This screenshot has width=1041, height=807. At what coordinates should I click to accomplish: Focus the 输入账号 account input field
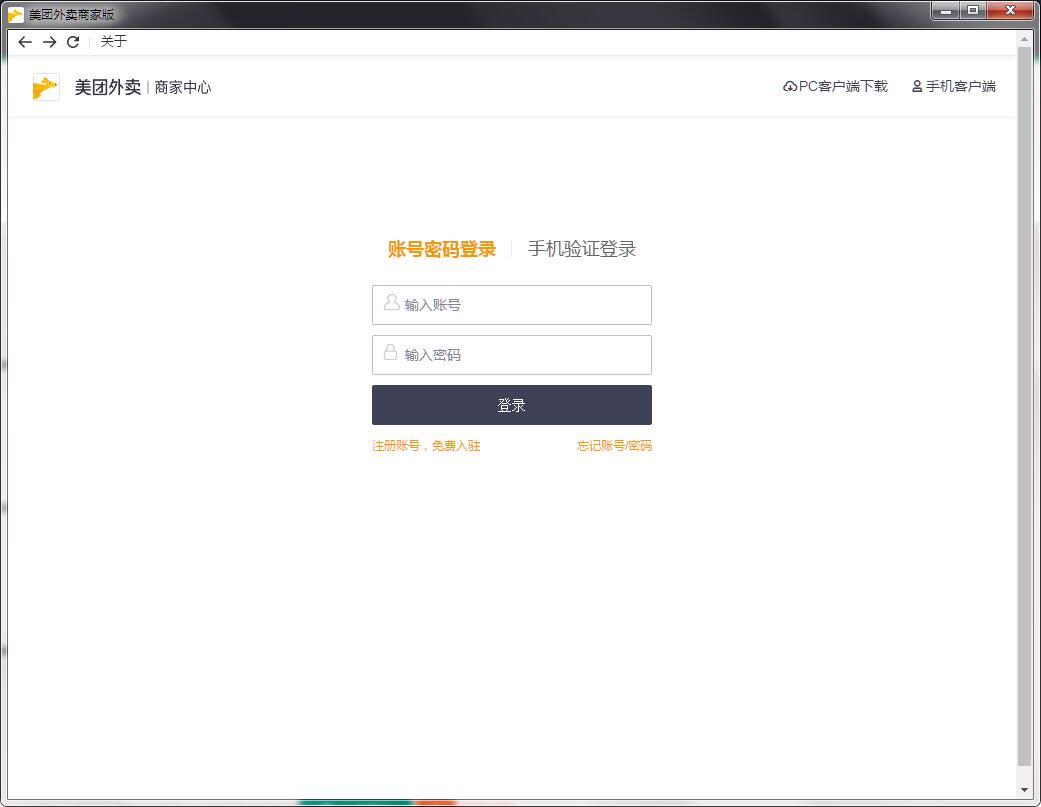pyautogui.click(x=511, y=304)
